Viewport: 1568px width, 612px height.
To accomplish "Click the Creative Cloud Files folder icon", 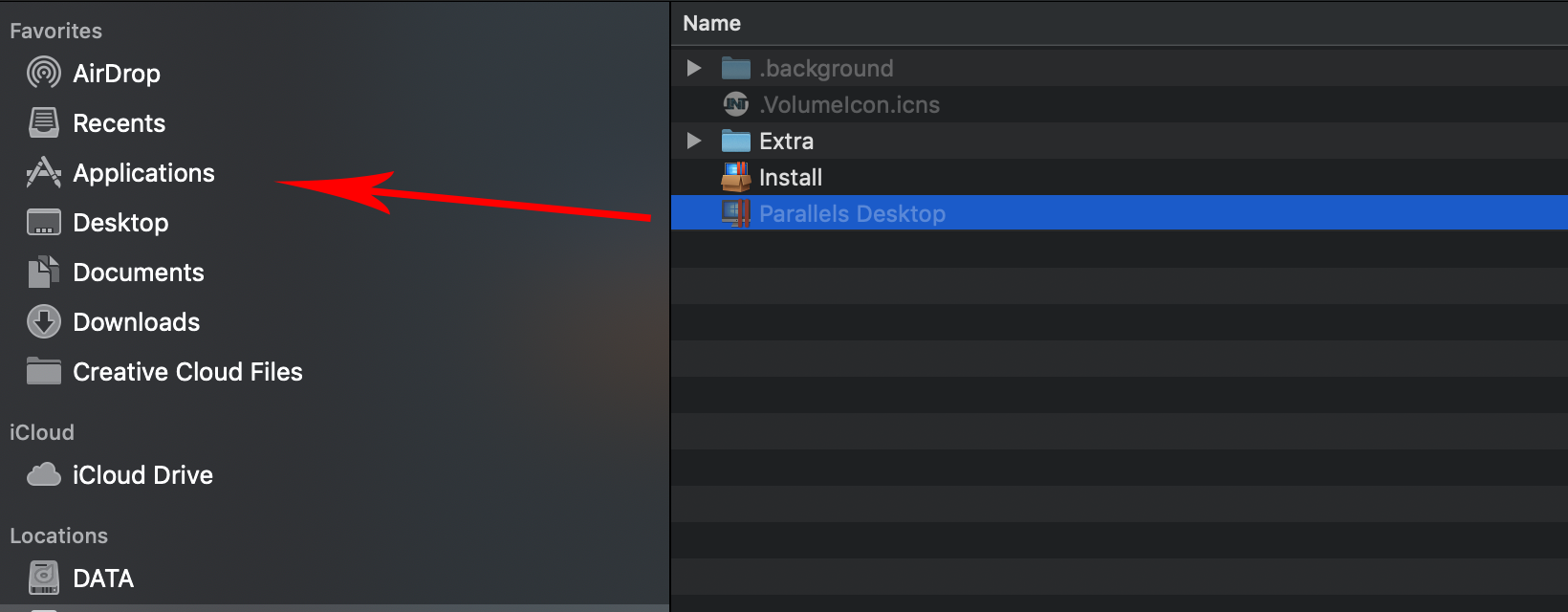I will (44, 372).
